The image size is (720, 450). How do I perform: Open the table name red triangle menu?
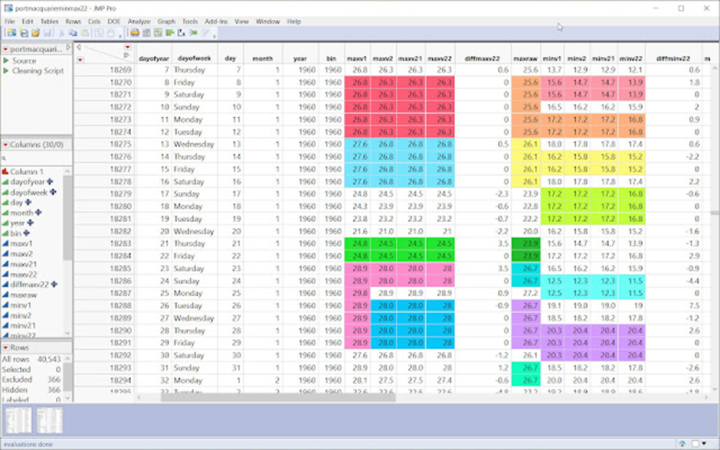coord(5,49)
